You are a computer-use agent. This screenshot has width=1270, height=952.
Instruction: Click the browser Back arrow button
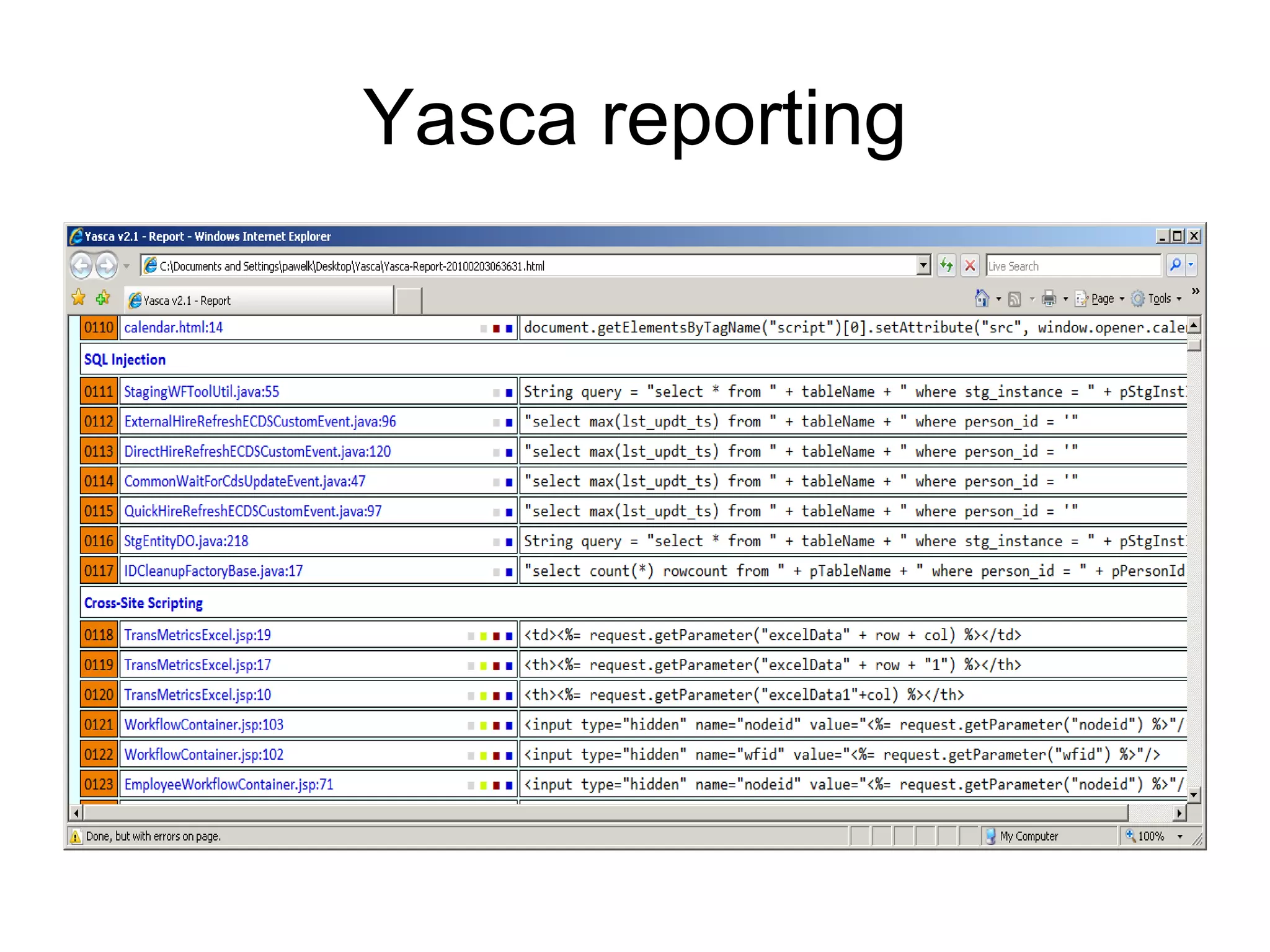pyautogui.click(x=81, y=266)
